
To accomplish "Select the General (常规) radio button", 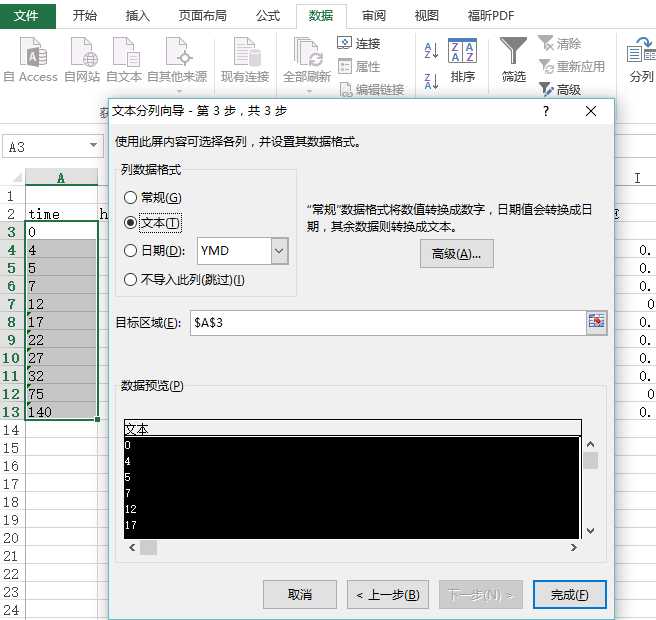I will click(x=131, y=197).
